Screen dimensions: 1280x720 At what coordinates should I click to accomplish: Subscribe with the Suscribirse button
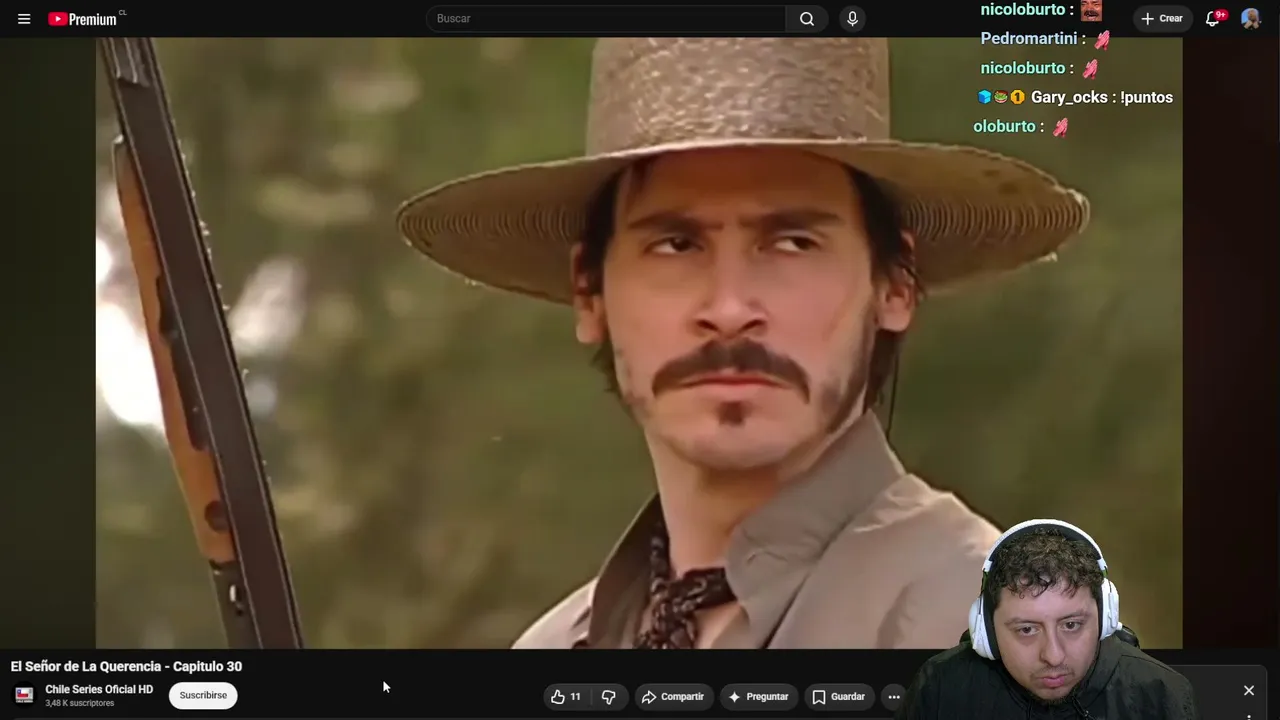point(203,696)
